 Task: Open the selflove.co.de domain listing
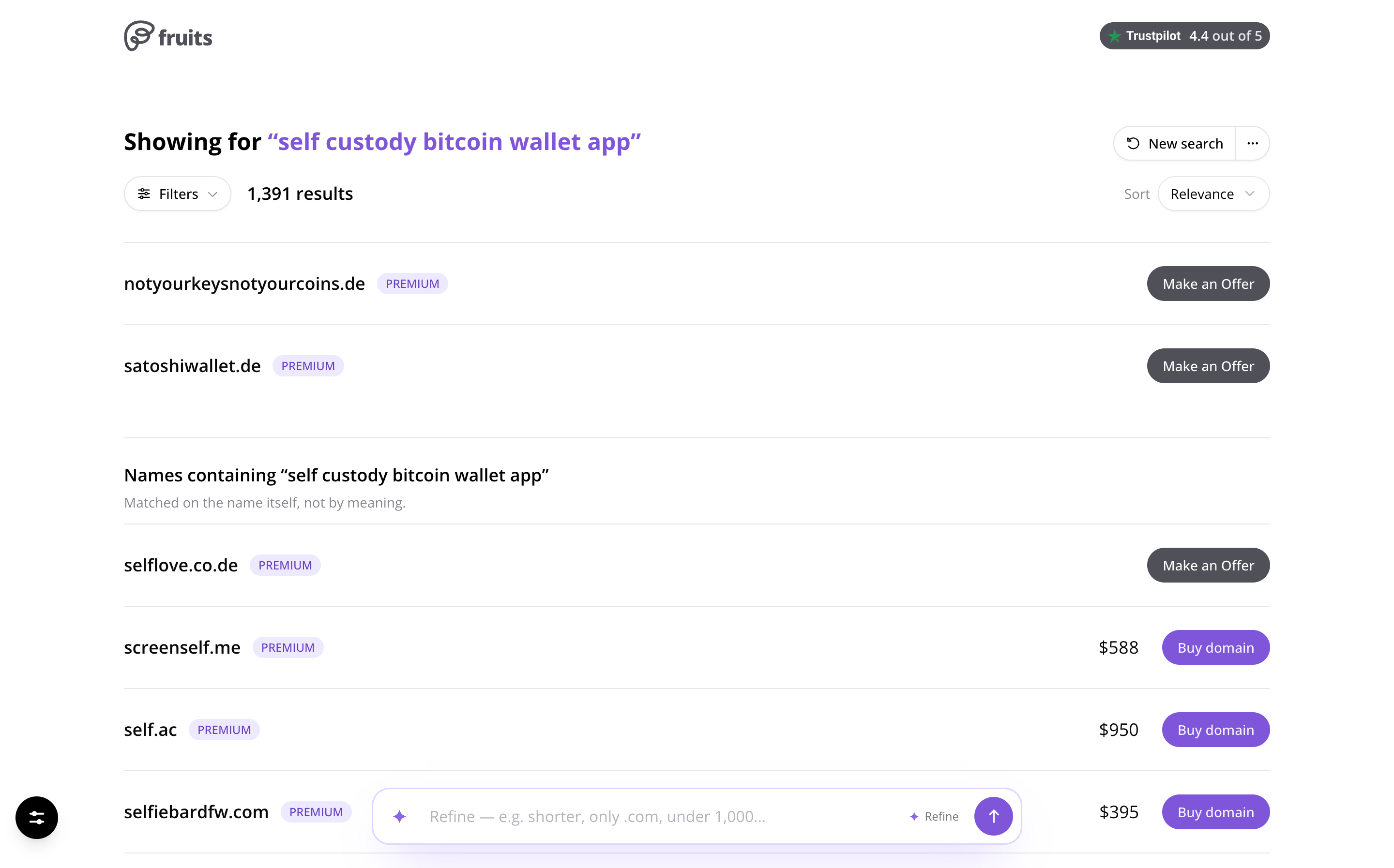181,566
